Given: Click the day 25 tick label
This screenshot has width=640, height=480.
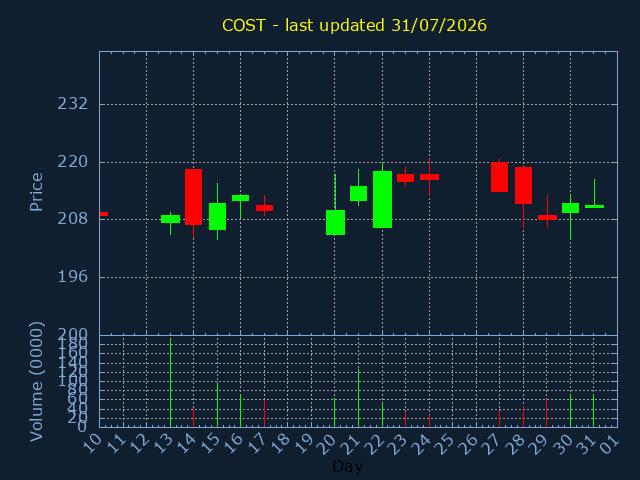Looking at the screenshot, I should [446, 443].
